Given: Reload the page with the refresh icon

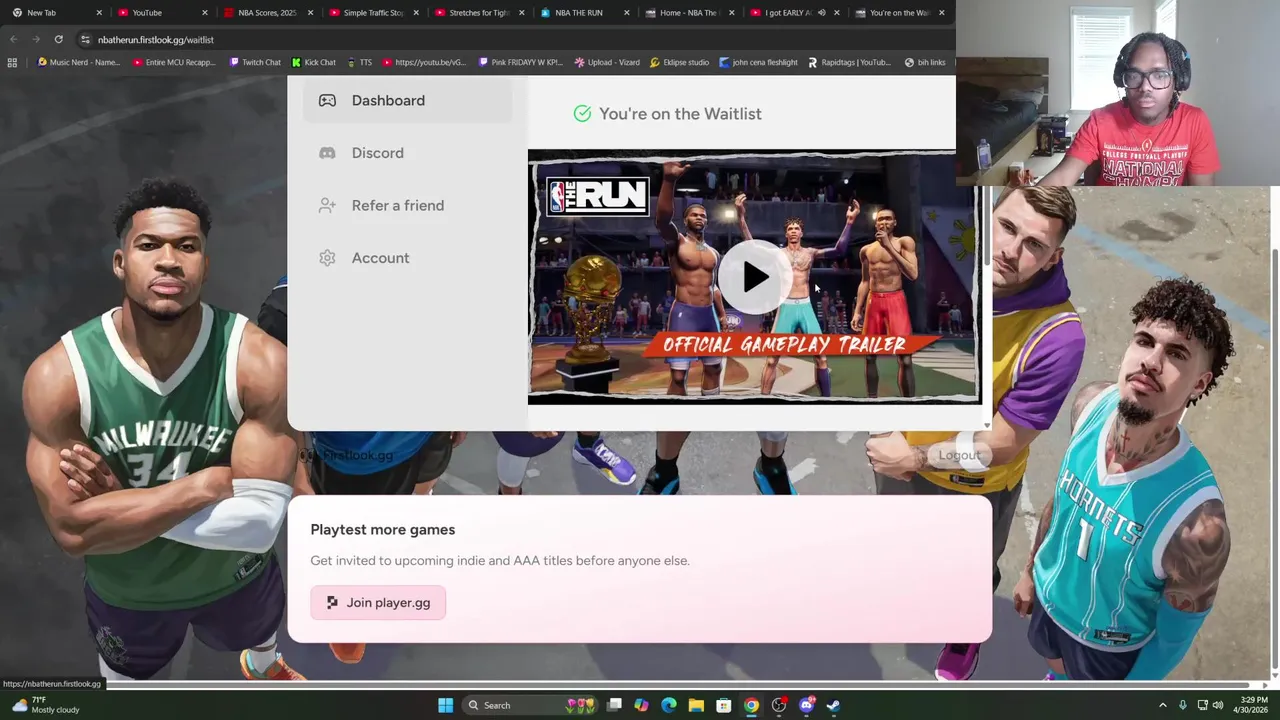Looking at the screenshot, I should (58, 39).
